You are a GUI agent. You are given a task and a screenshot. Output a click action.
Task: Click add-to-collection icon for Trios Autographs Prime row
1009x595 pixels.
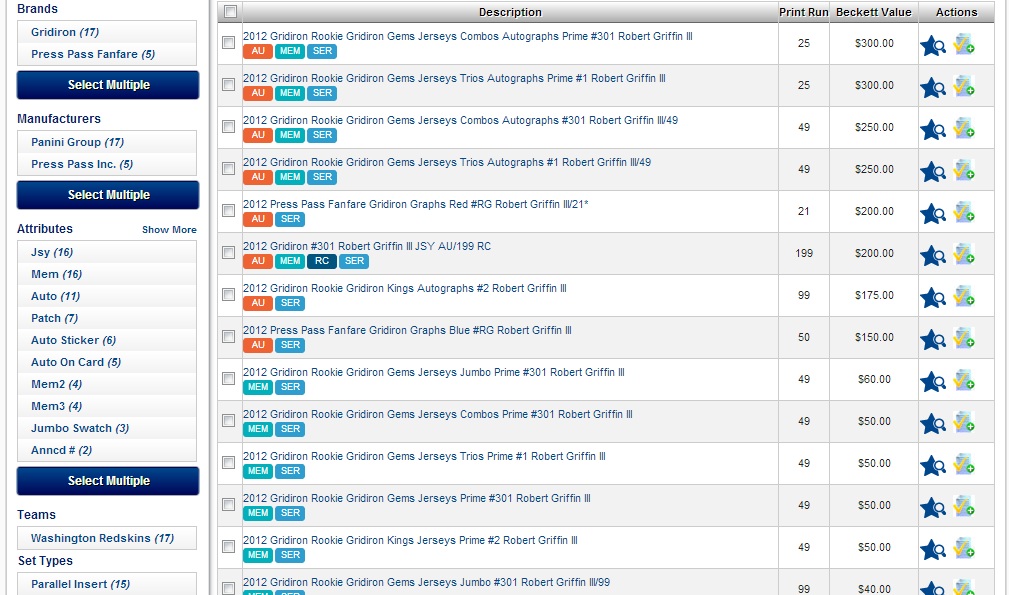(963, 86)
